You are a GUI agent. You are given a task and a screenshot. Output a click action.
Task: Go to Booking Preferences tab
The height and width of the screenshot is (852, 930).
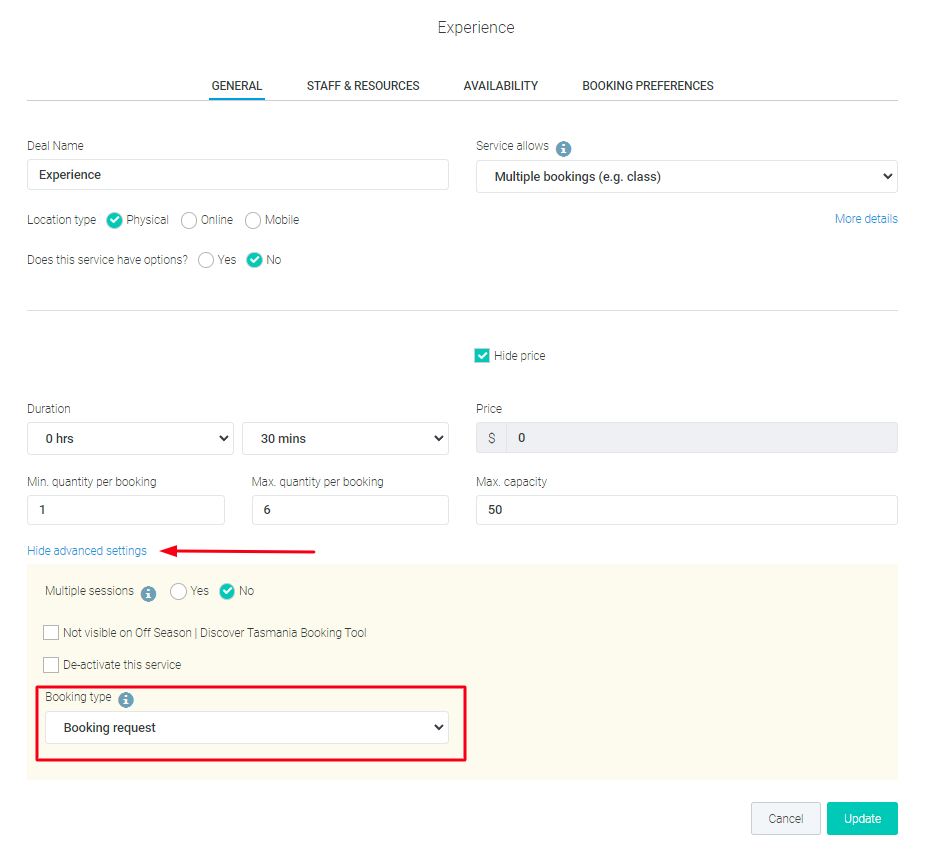pos(648,86)
